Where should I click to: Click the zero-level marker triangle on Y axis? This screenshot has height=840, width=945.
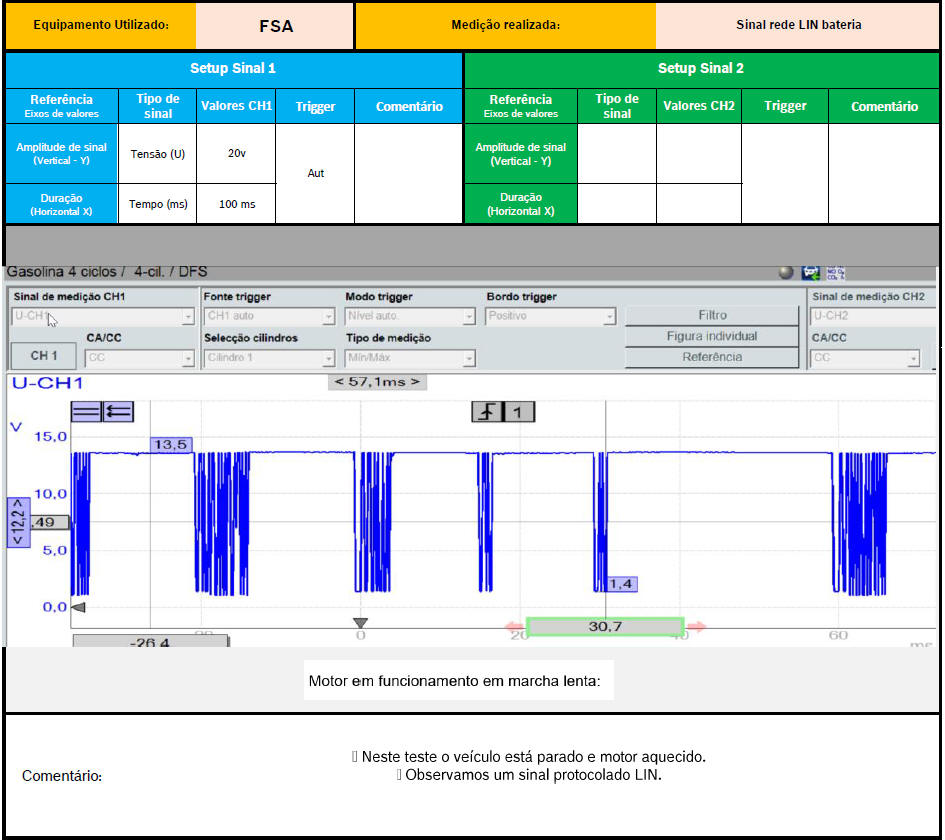(x=78, y=607)
